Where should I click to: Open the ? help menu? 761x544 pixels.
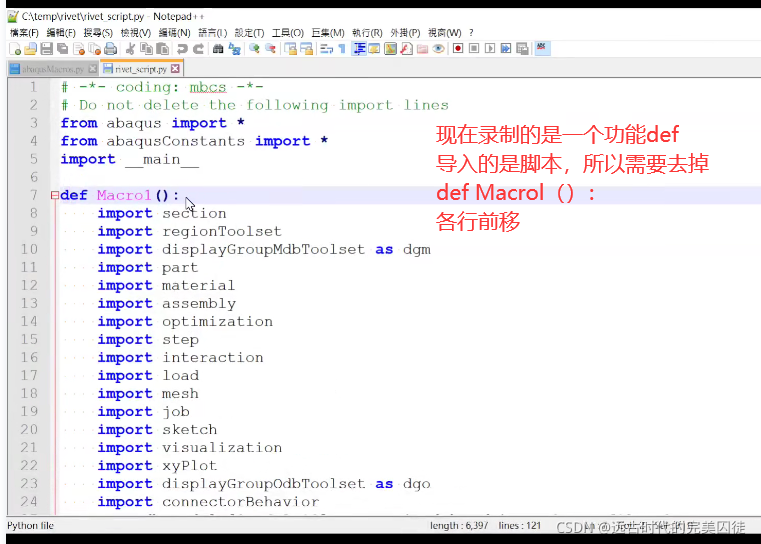coord(471,33)
